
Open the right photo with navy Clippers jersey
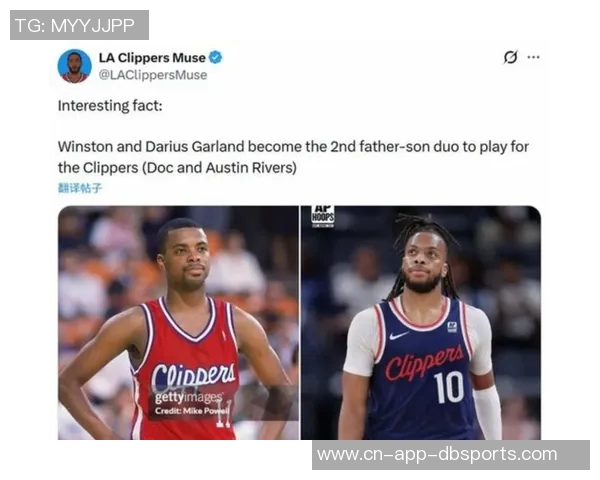click(x=421, y=323)
